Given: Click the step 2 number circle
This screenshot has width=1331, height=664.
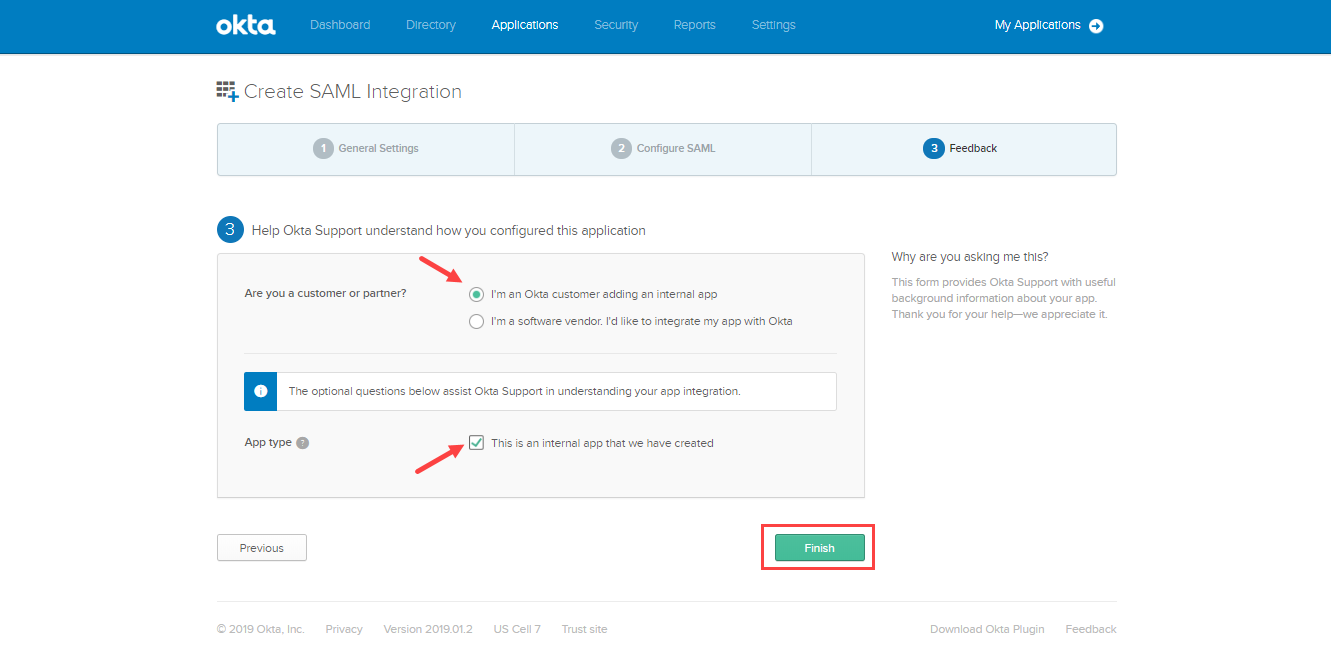Looking at the screenshot, I should click(x=621, y=148).
